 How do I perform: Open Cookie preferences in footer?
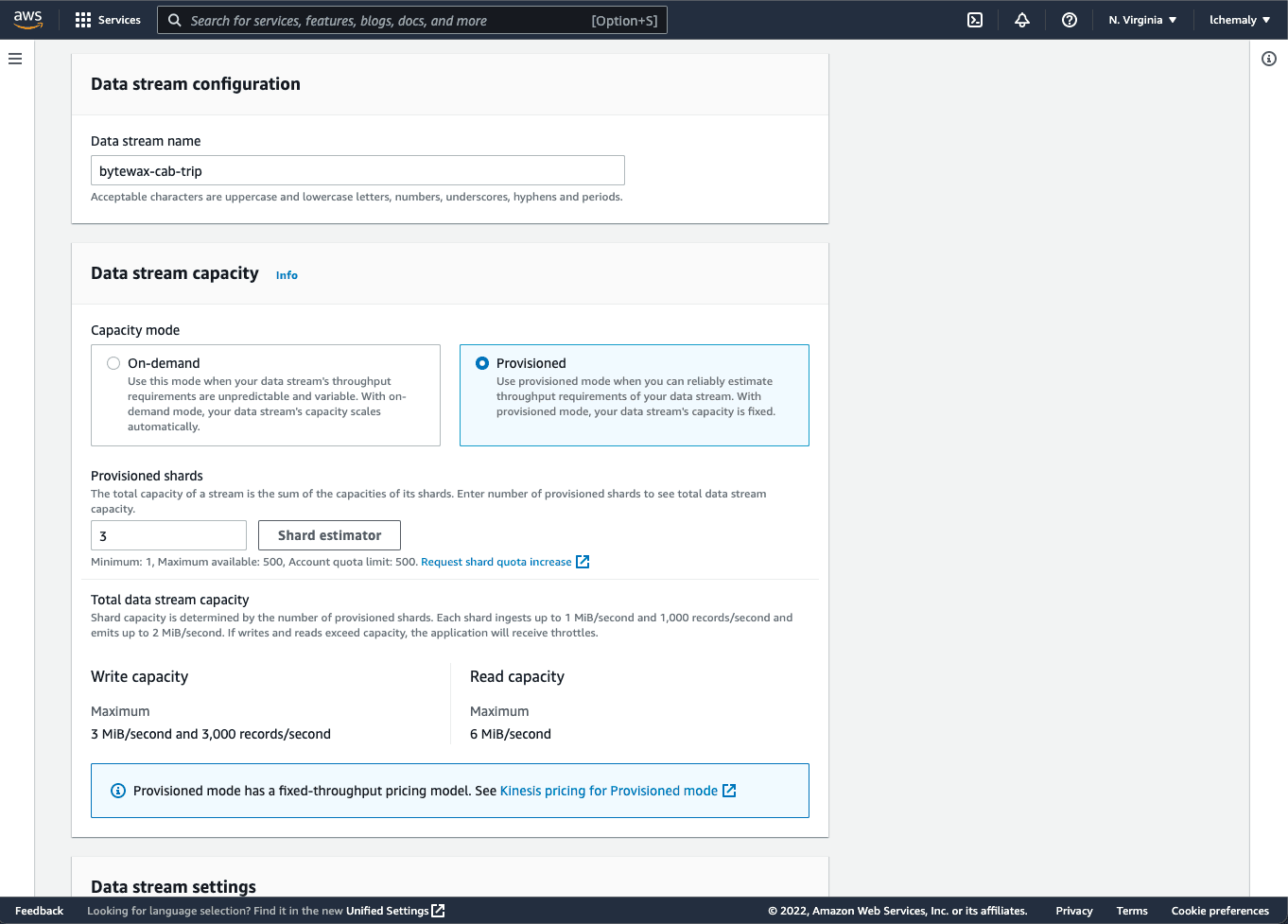pyautogui.click(x=1220, y=911)
